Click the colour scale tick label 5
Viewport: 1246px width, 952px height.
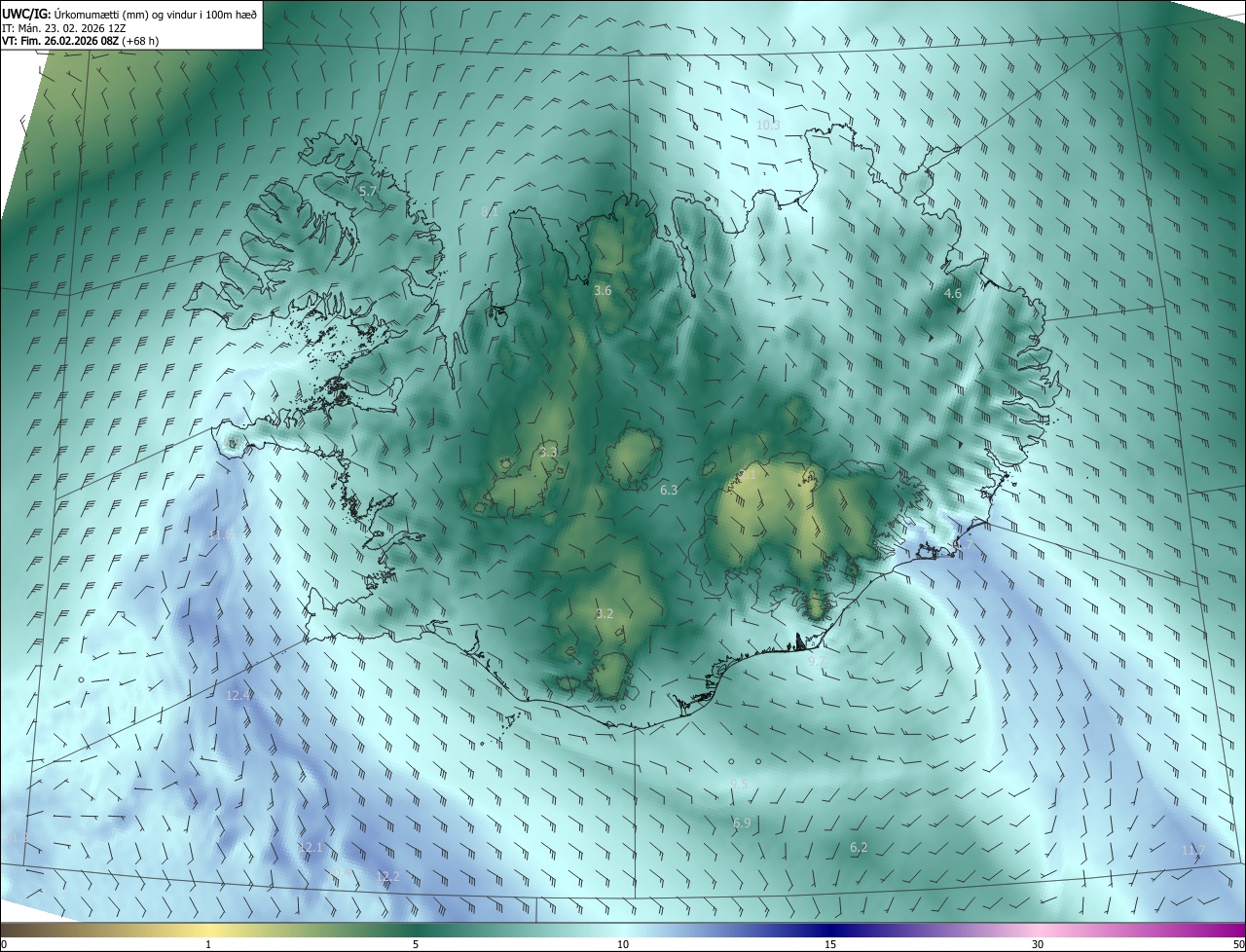416,944
